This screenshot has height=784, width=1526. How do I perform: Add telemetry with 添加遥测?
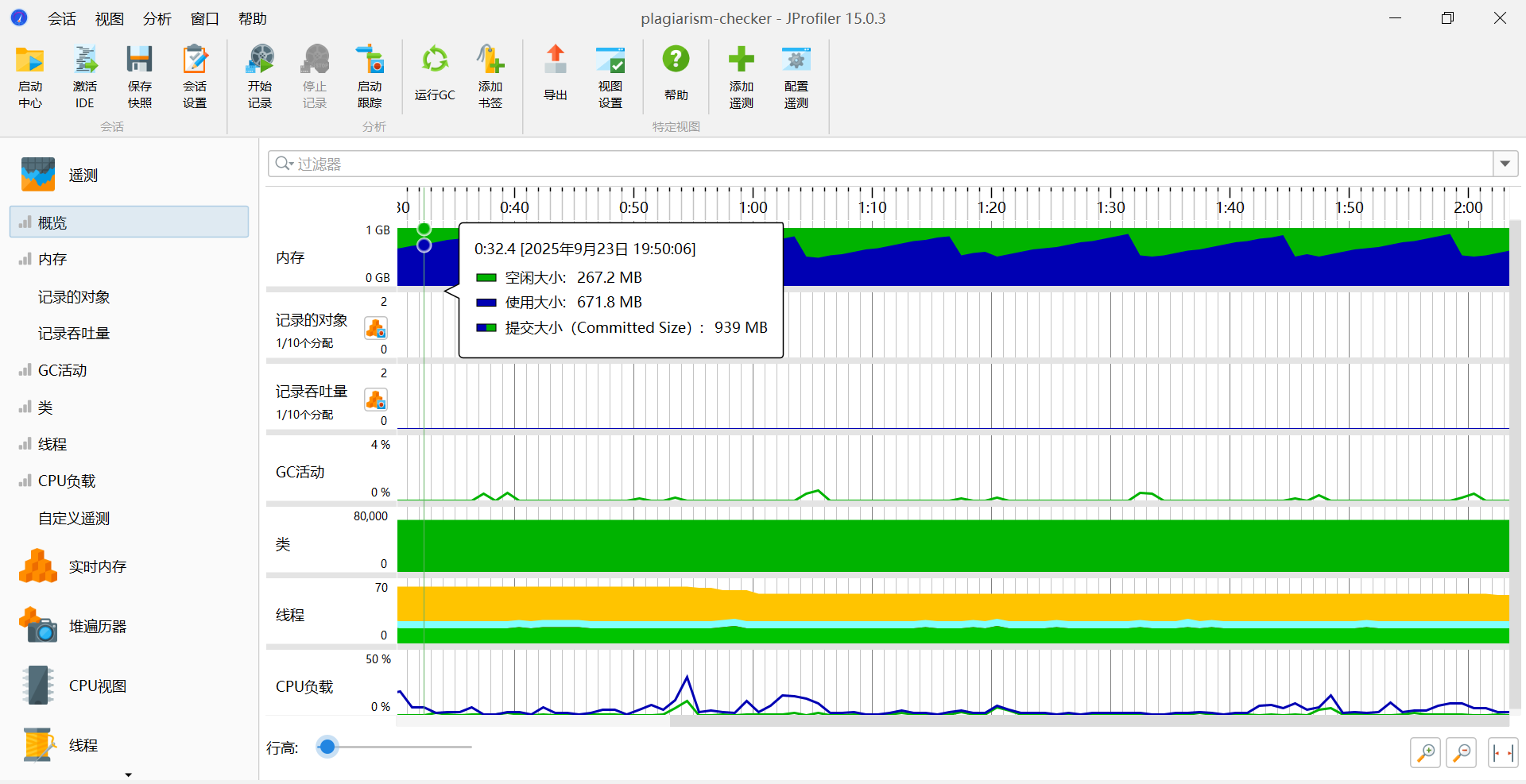point(742,77)
